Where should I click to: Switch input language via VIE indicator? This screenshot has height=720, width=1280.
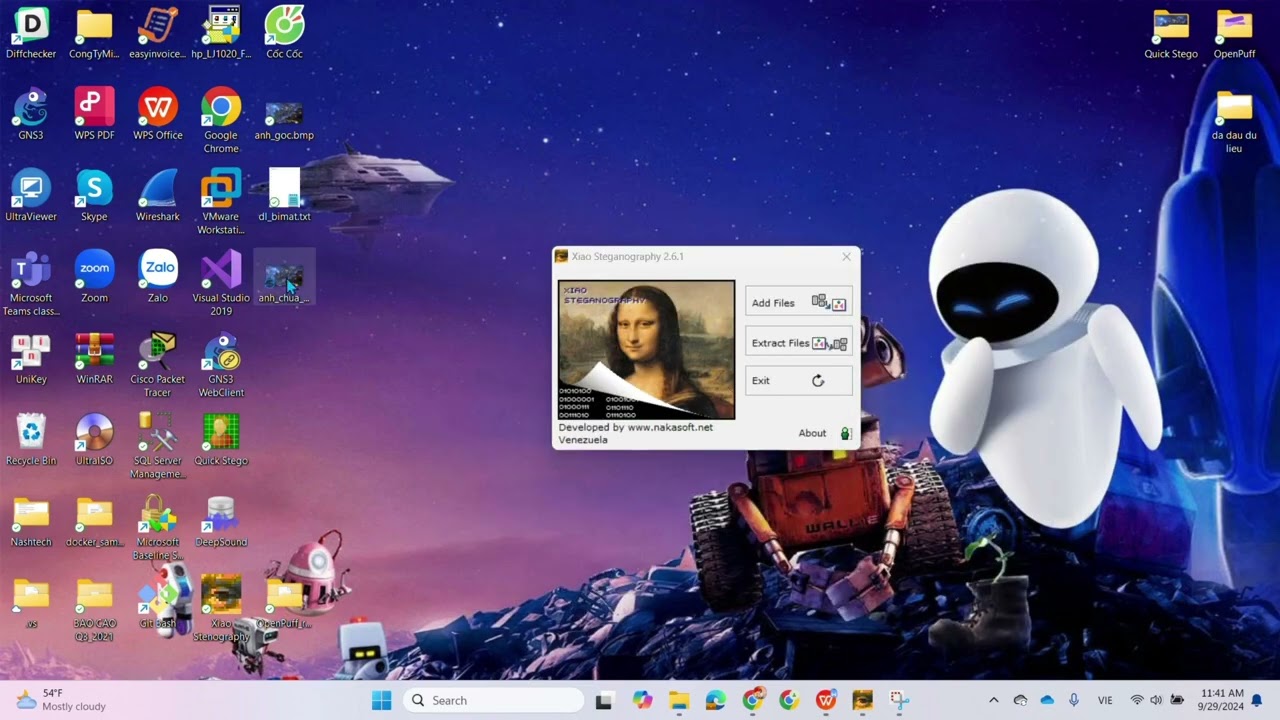pyautogui.click(x=1105, y=700)
